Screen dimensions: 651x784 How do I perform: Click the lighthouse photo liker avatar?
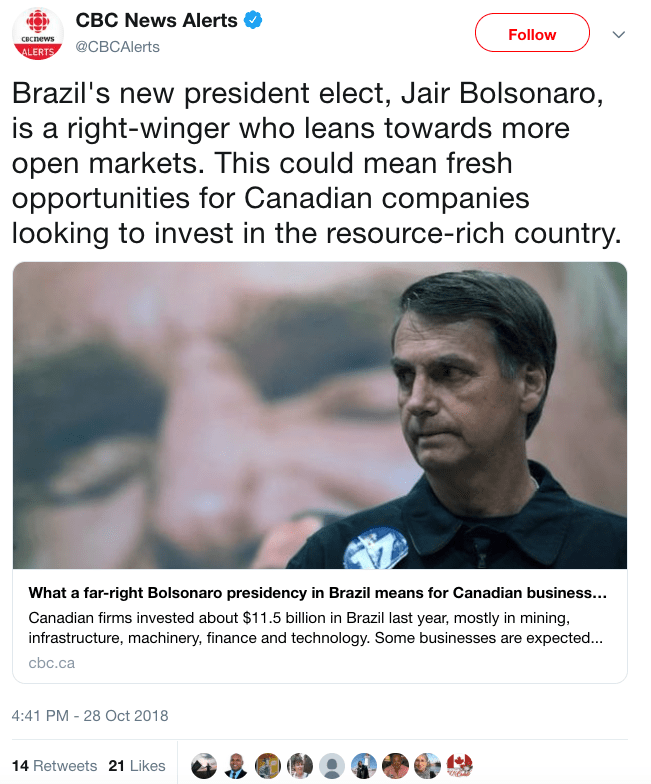point(363,765)
